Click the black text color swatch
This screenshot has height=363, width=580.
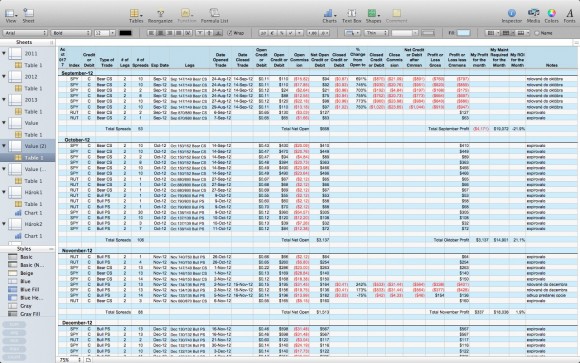pyautogui.click(x=125, y=33)
